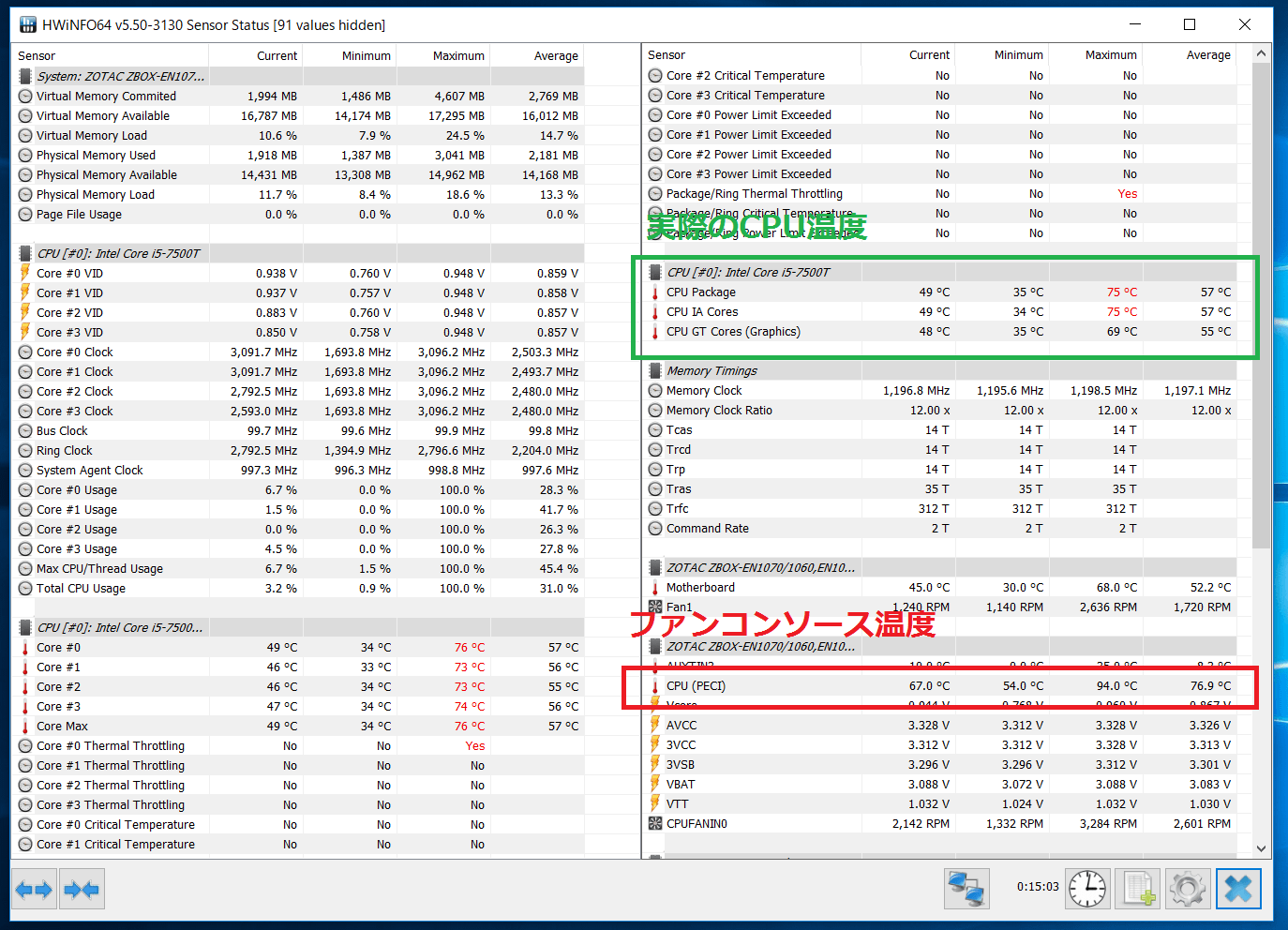
Task: Click the Core Max thermometer icon
Action: click(x=25, y=726)
